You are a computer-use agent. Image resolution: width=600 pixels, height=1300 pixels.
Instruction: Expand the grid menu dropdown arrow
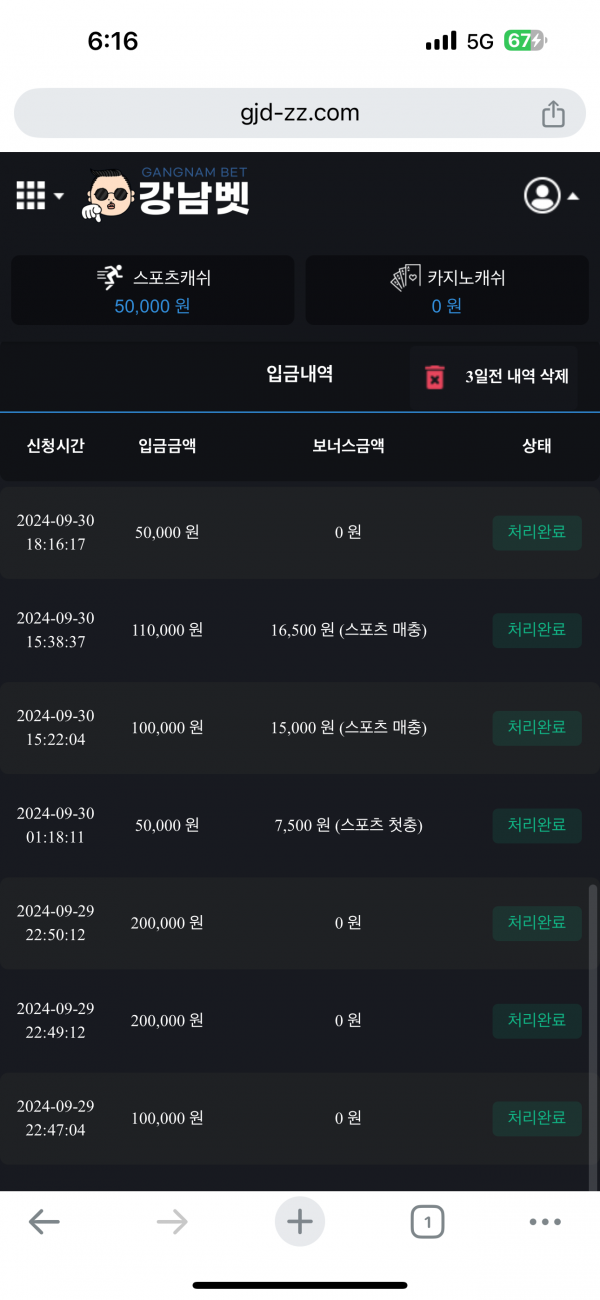(58, 196)
